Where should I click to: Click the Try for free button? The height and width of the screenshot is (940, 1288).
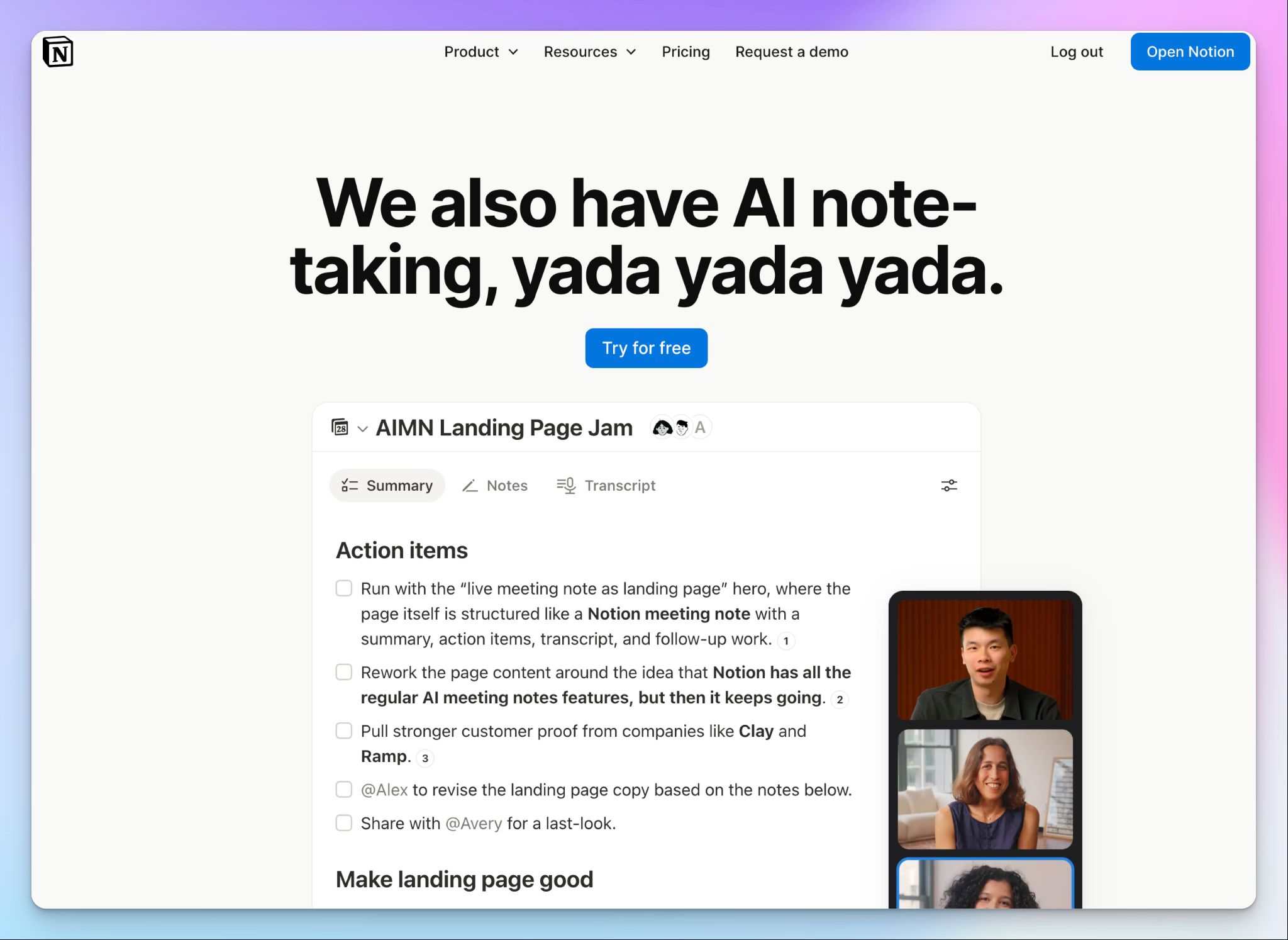(x=647, y=348)
